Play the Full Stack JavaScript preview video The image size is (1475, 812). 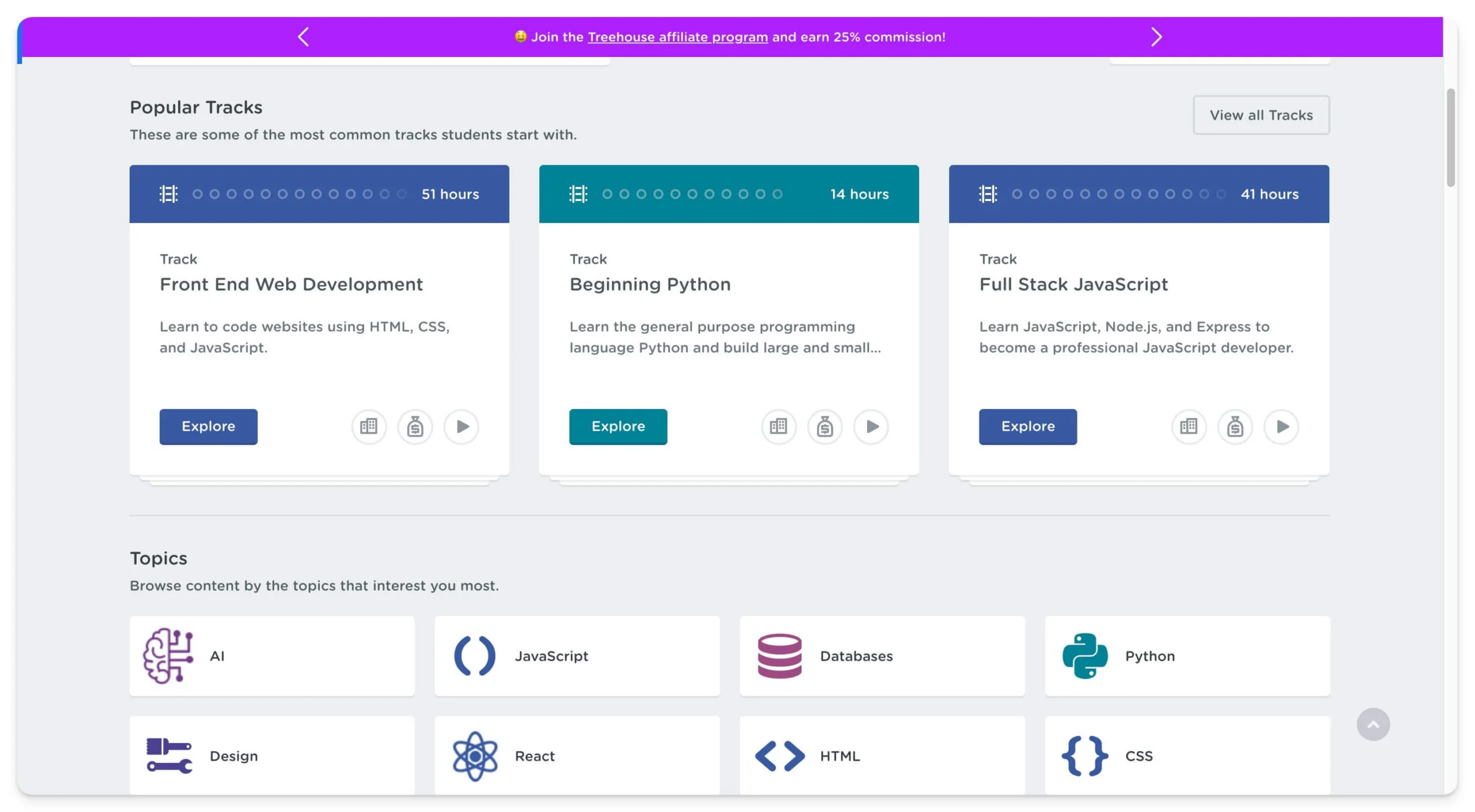tap(1282, 427)
